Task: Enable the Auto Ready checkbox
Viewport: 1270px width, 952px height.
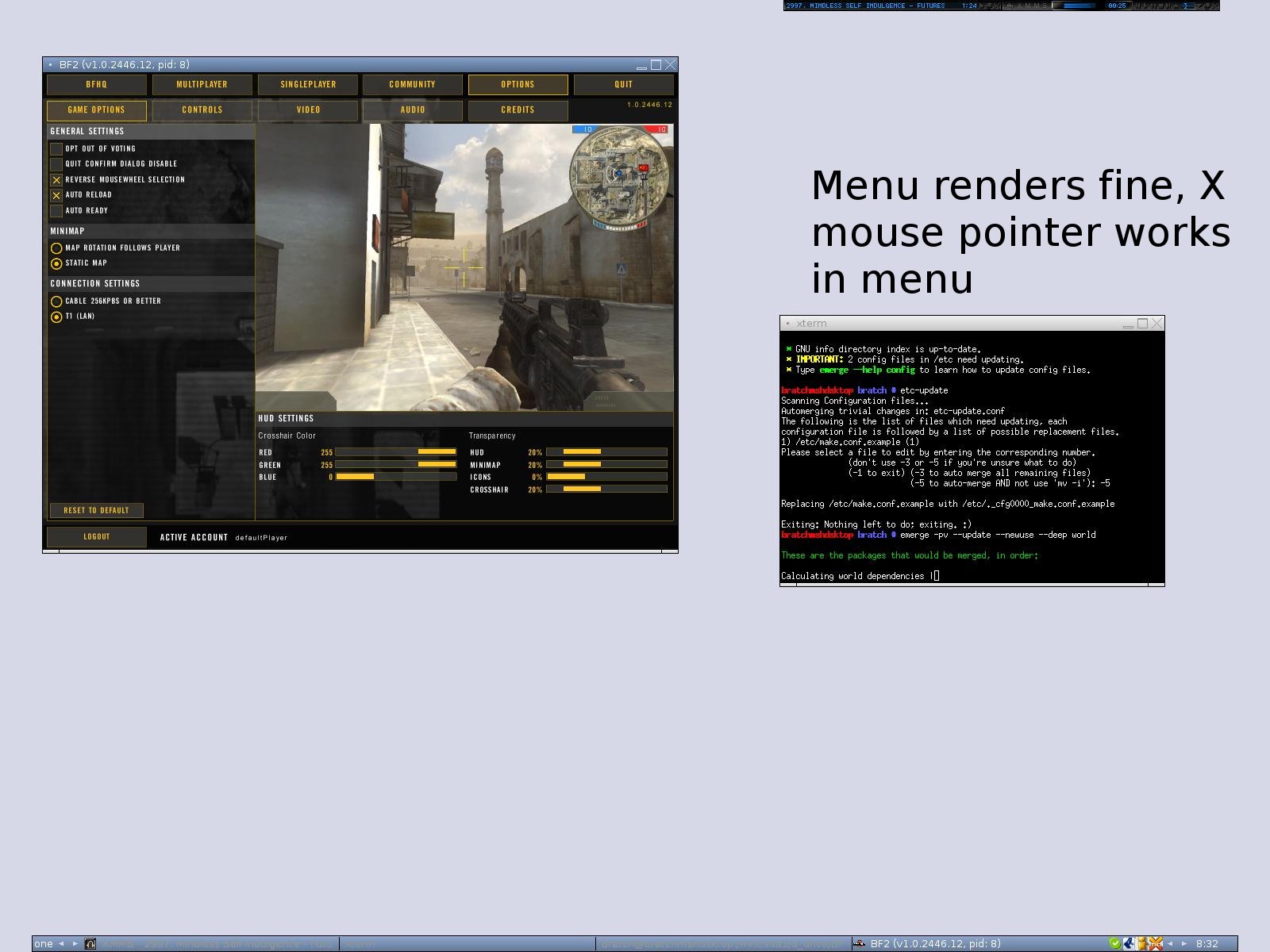Action: [56, 211]
